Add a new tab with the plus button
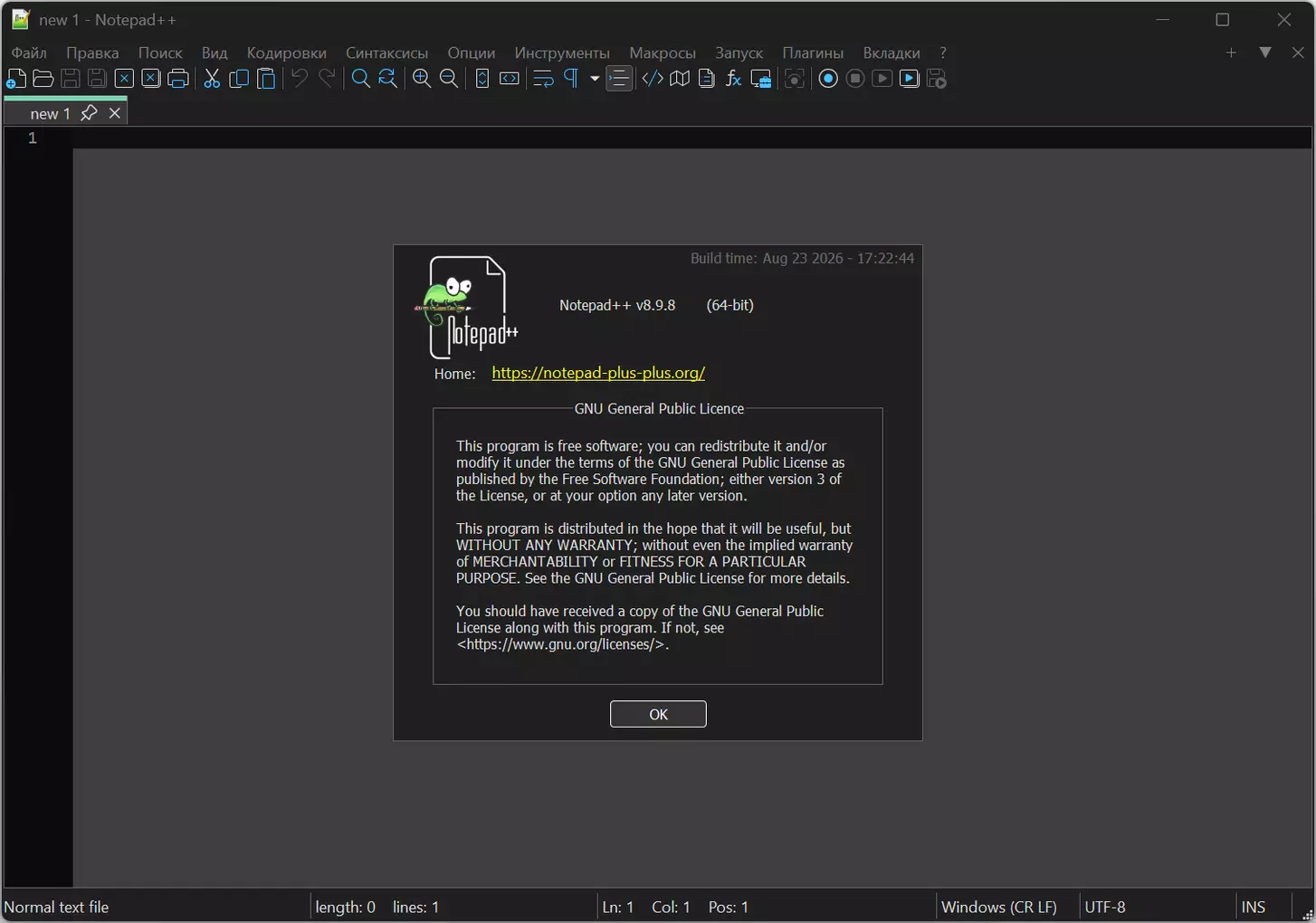 click(x=1231, y=52)
